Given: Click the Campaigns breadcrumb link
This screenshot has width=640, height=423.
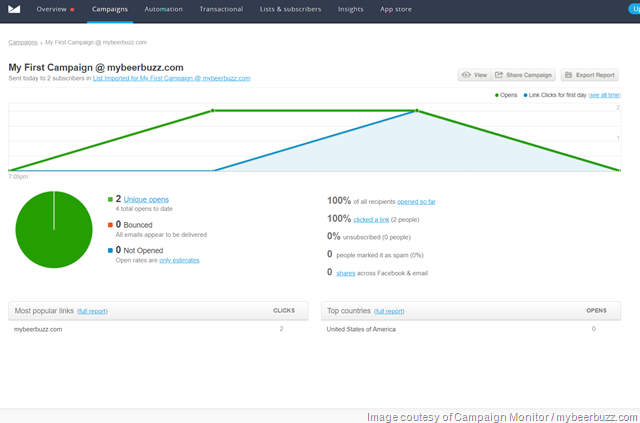Looking at the screenshot, I should point(23,42).
